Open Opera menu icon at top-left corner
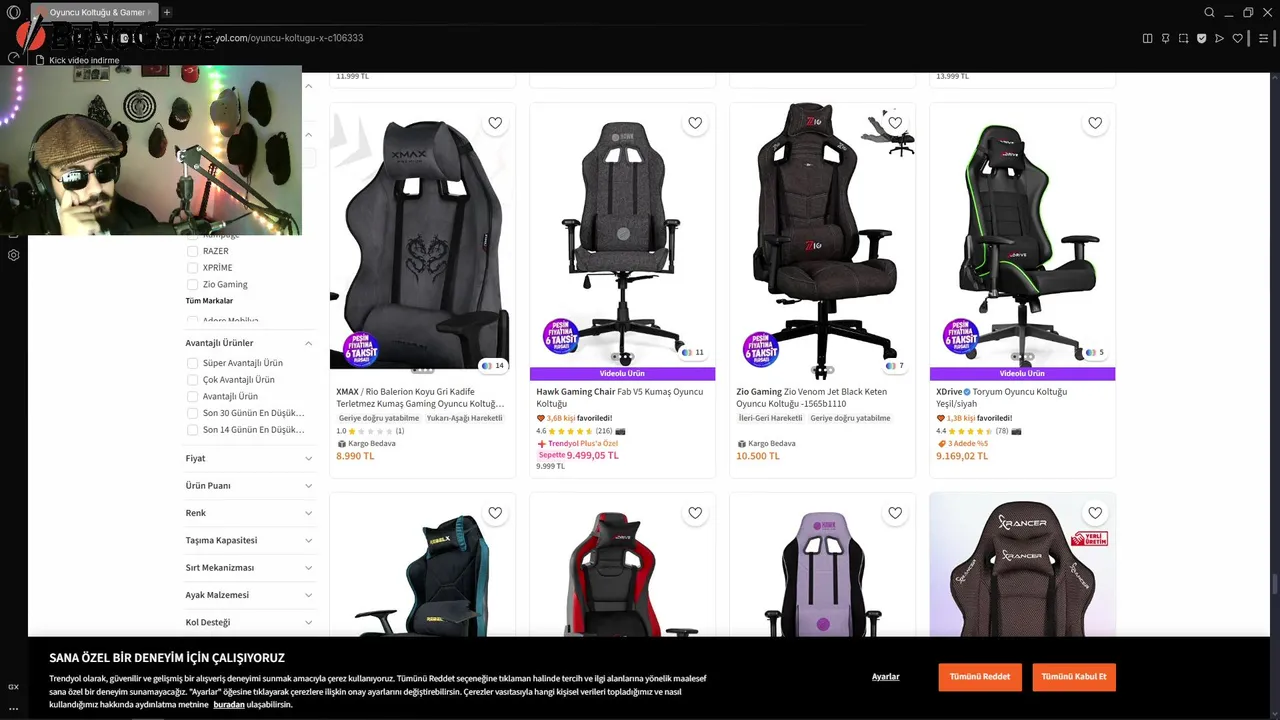Screen dimensions: 1280x720 [14, 13]
